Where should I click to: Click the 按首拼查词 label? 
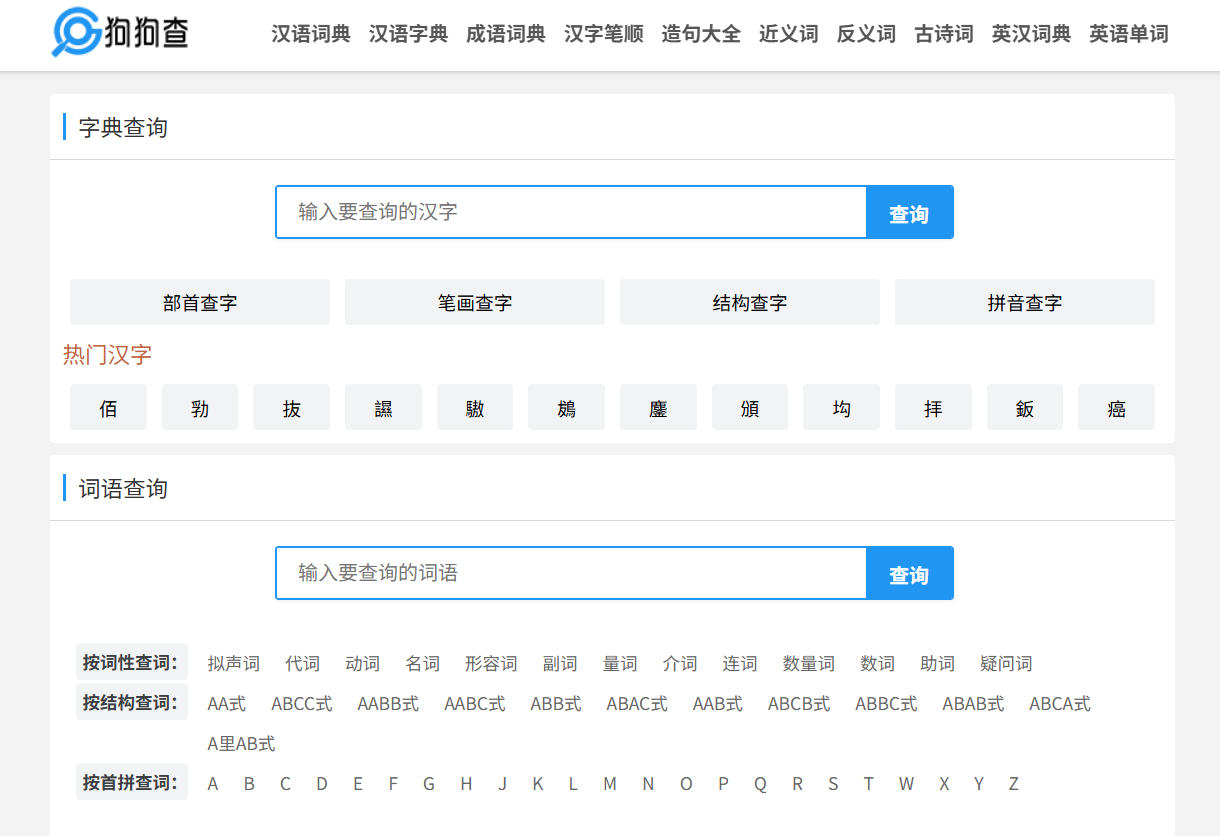(131, 782)
